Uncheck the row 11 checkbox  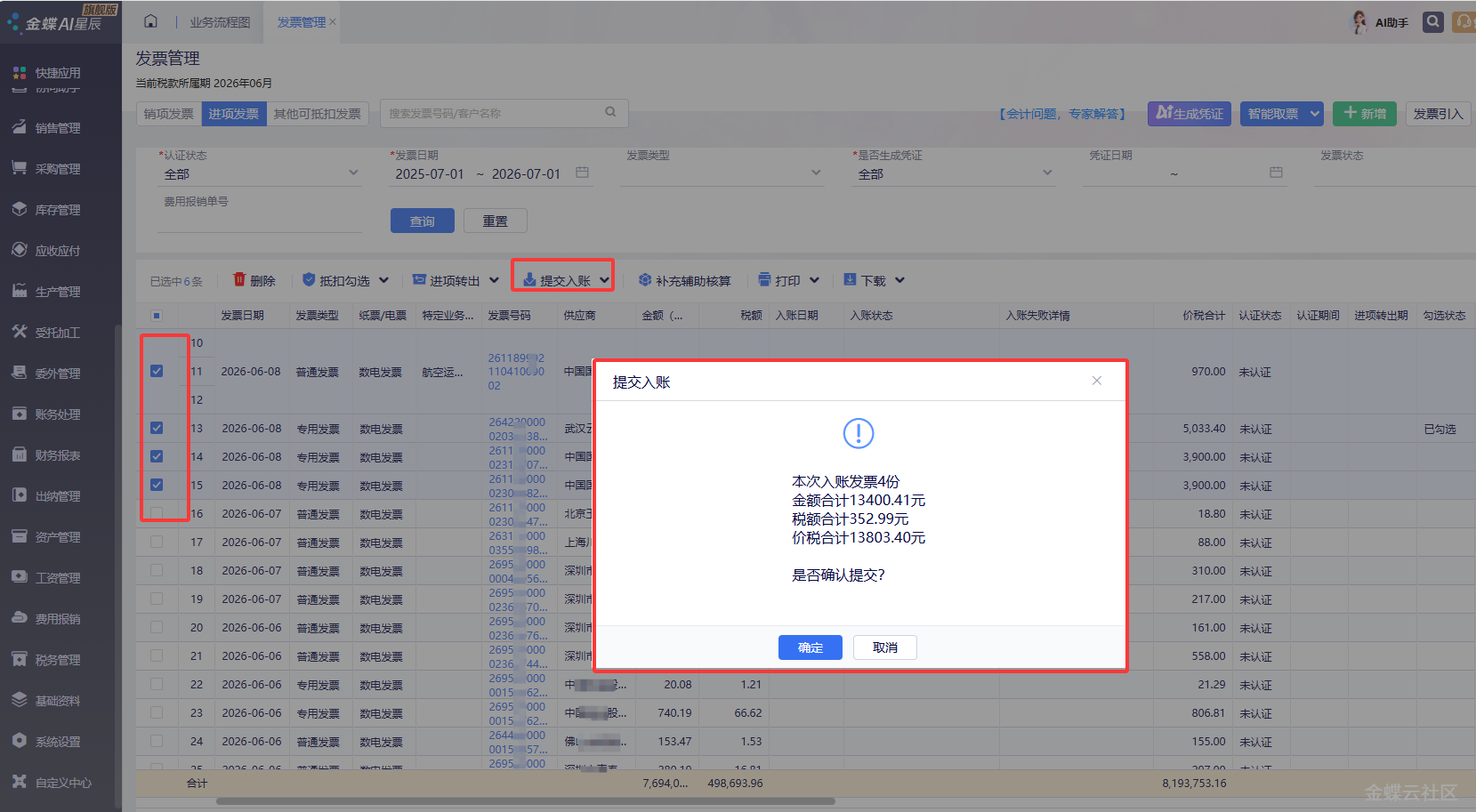[157, 371]
